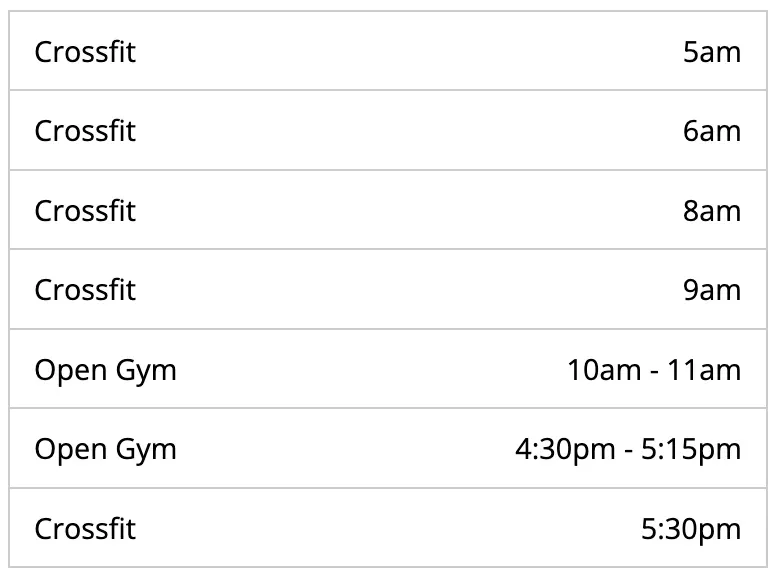Select the 5:30pm Crossfit row label
Image resolution: width=774 pixels, height=580 pixels.
click(x=85, y=529)
